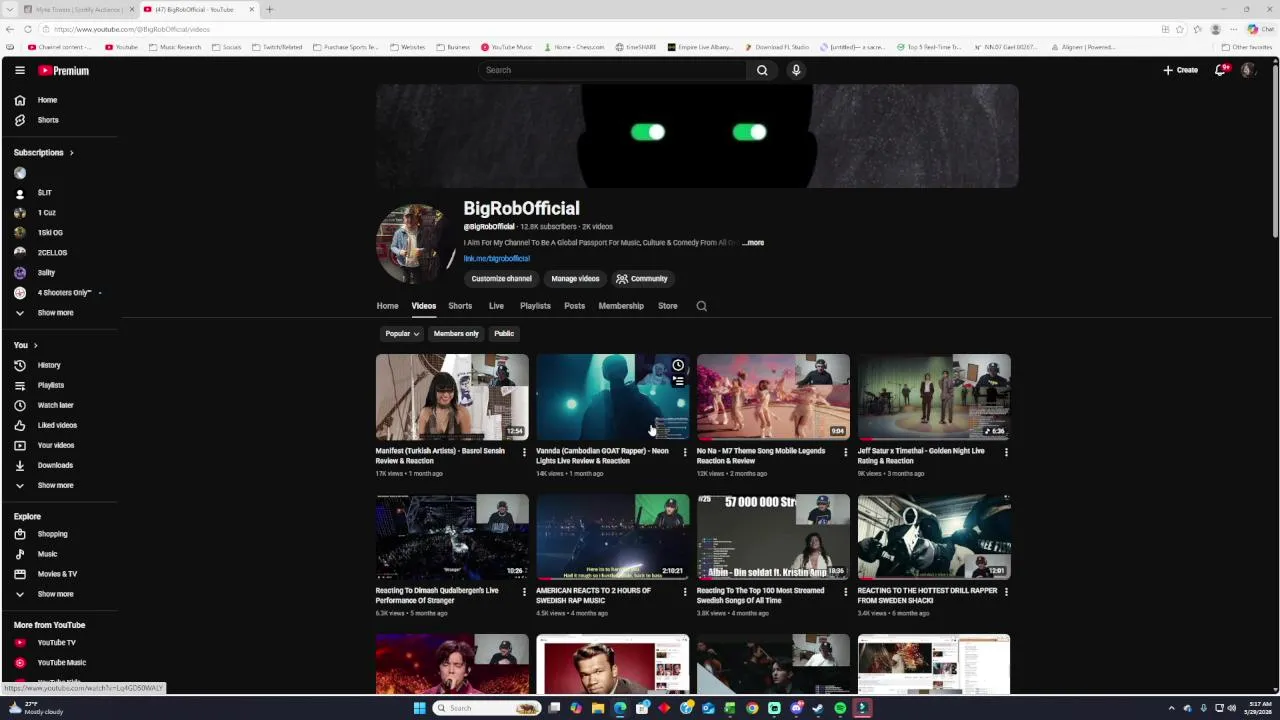
Task: Click the channel search magnifier icon
Action: [x=701, y=306]
